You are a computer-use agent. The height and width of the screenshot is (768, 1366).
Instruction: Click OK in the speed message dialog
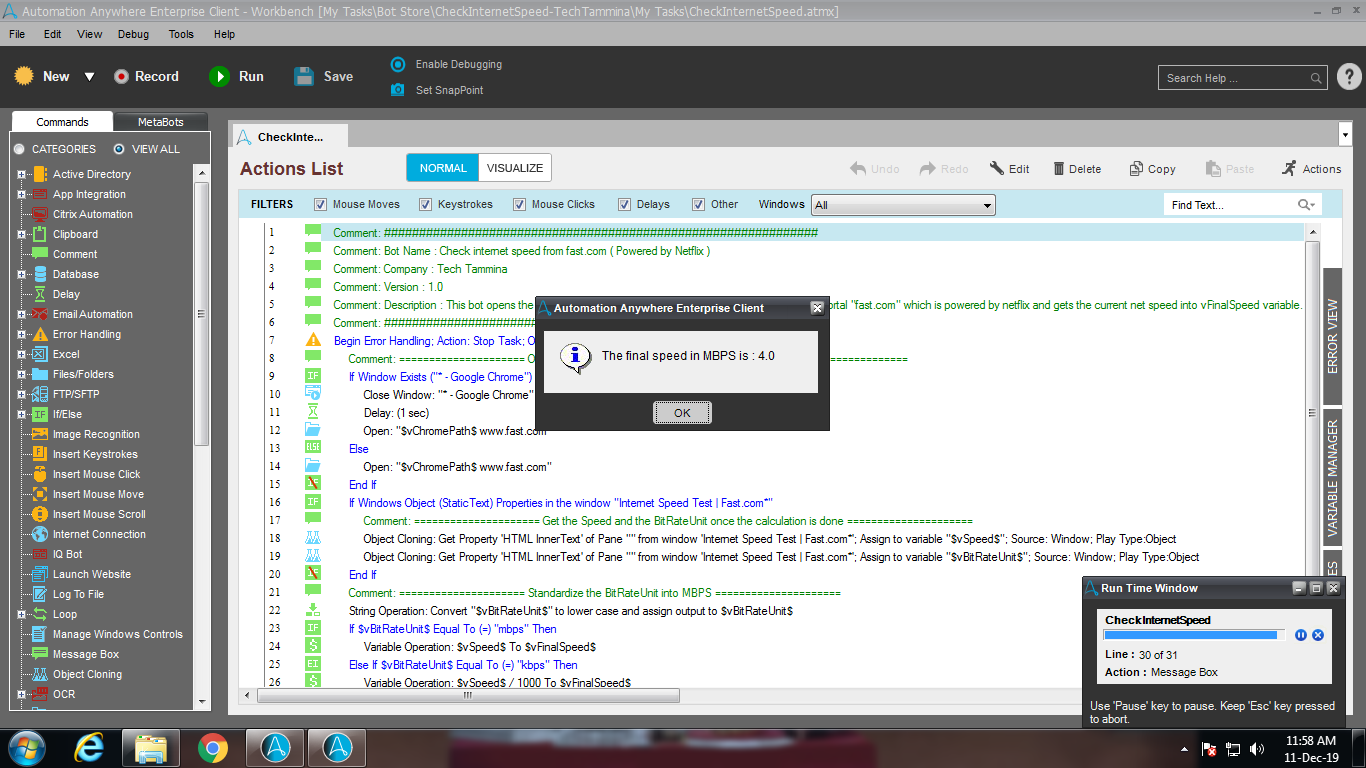coord(682,413)
